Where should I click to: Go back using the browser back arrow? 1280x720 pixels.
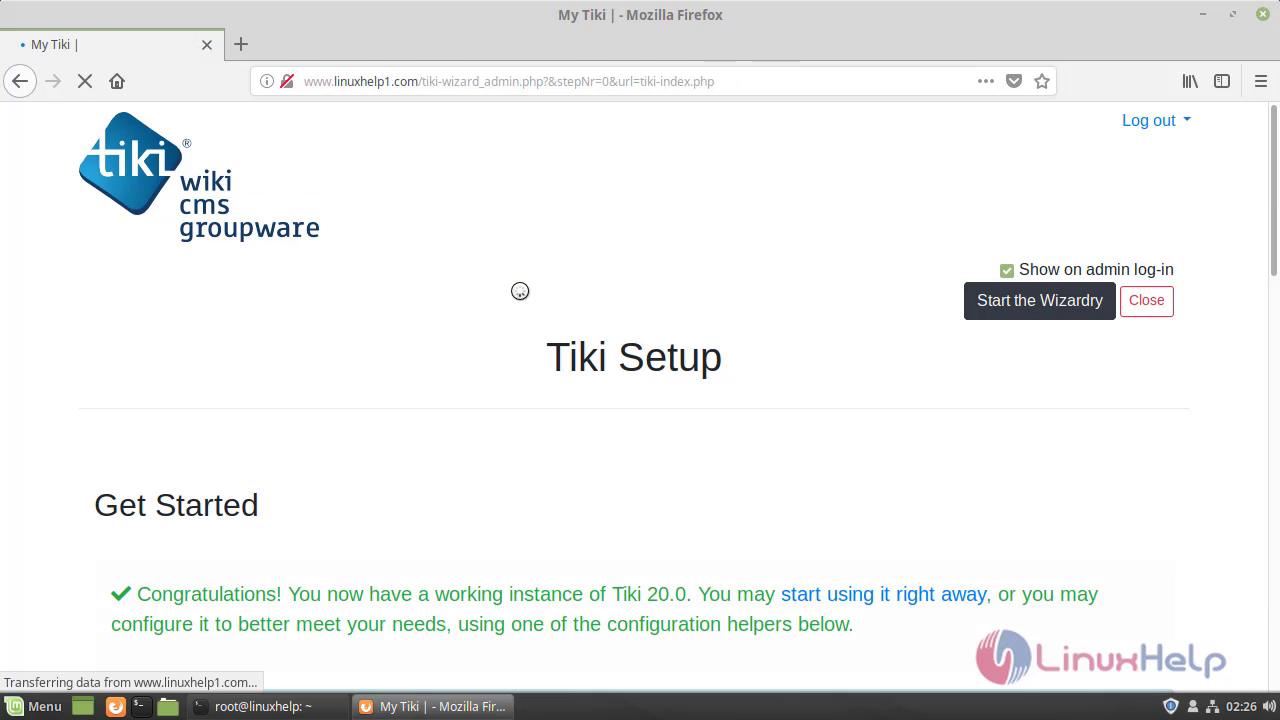(x=20, y=81)
